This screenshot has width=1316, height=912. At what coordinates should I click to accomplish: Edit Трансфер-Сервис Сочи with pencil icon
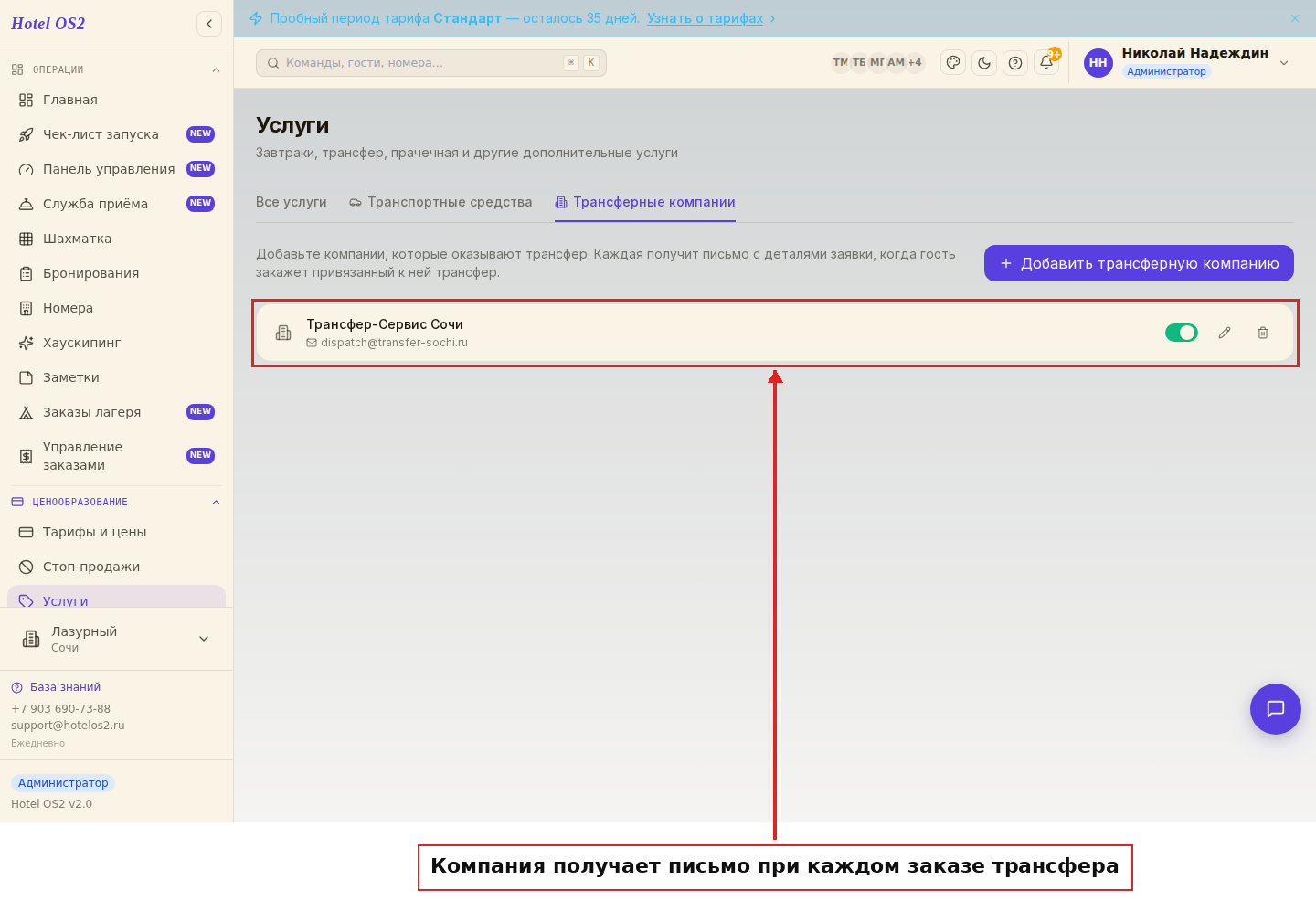coord(1225,333)
